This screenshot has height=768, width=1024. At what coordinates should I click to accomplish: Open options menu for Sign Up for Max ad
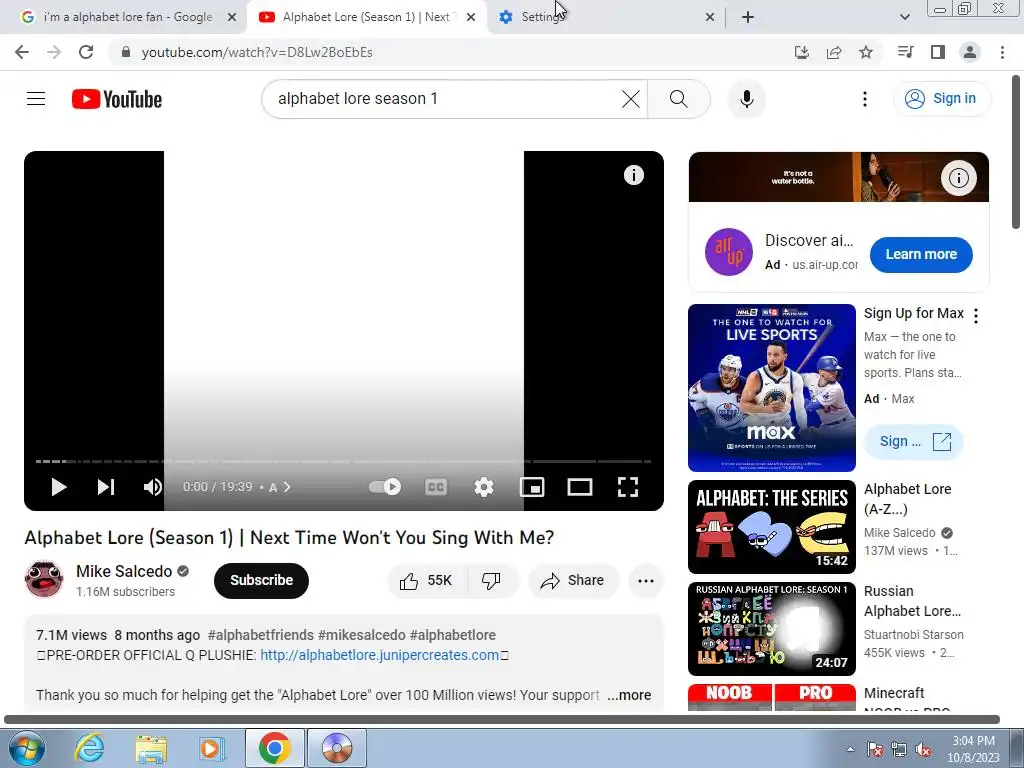click(976, 316)
